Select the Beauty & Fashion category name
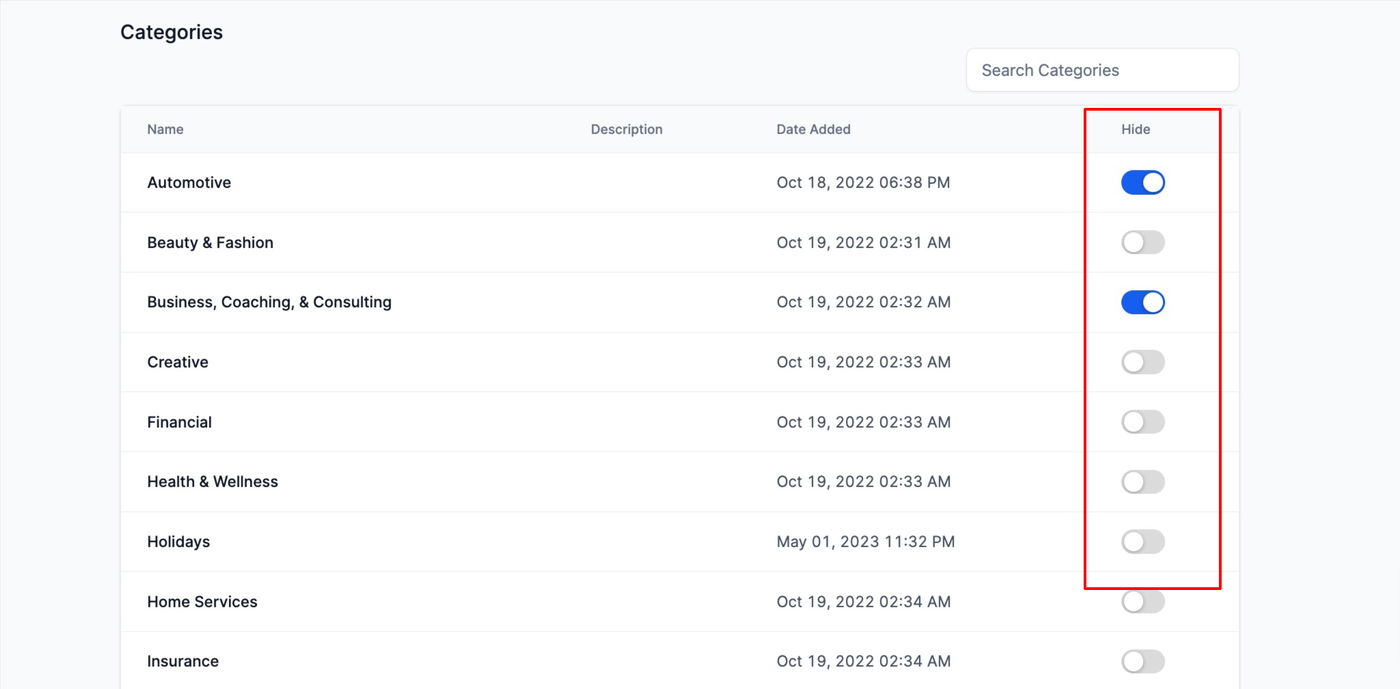This screenshot has height=689, width=1400. 210,242
